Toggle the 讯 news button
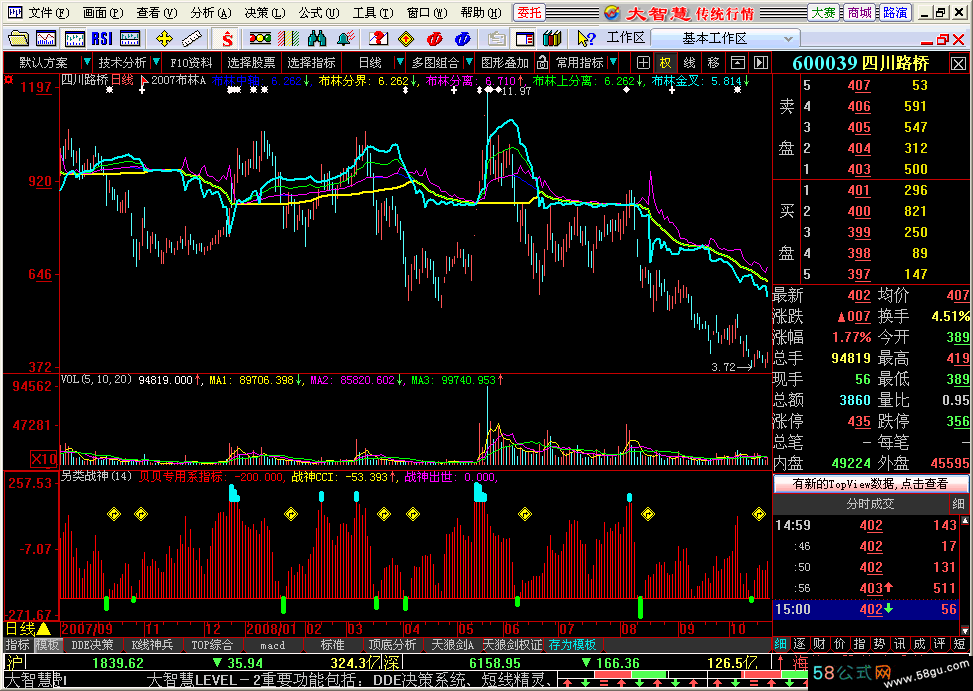 click(x=899, y=644)
